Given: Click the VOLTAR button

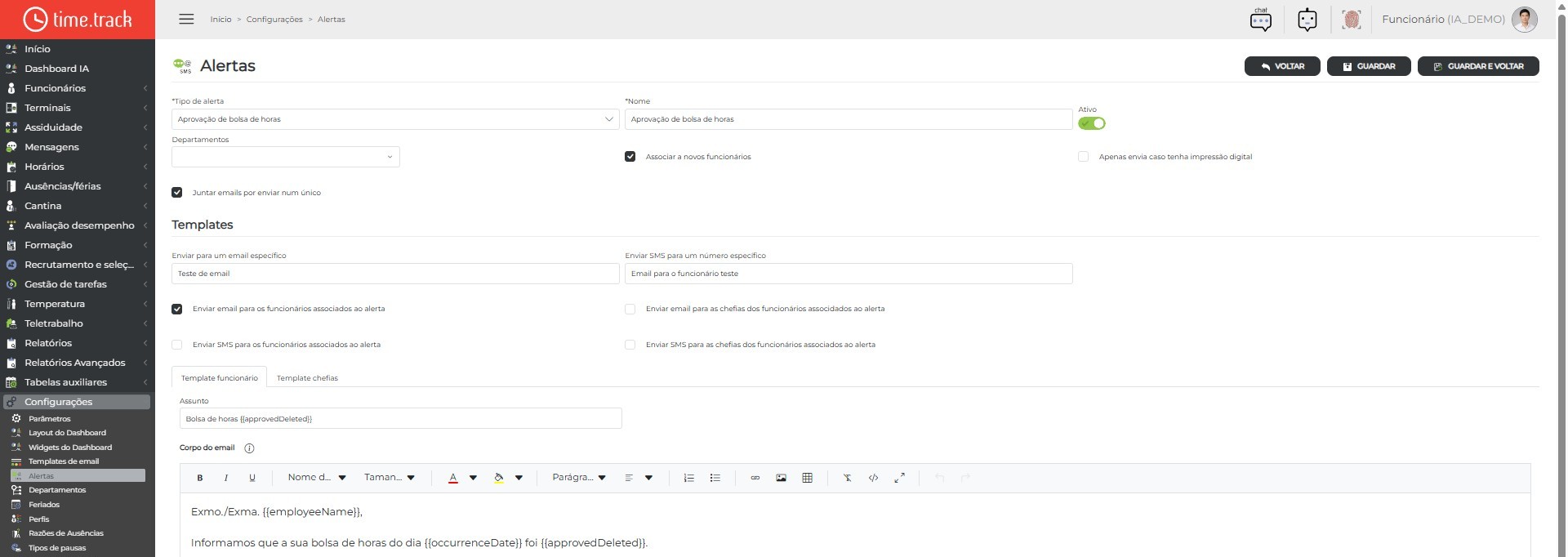Looking at the screenshot, I should coord(1282,66).
